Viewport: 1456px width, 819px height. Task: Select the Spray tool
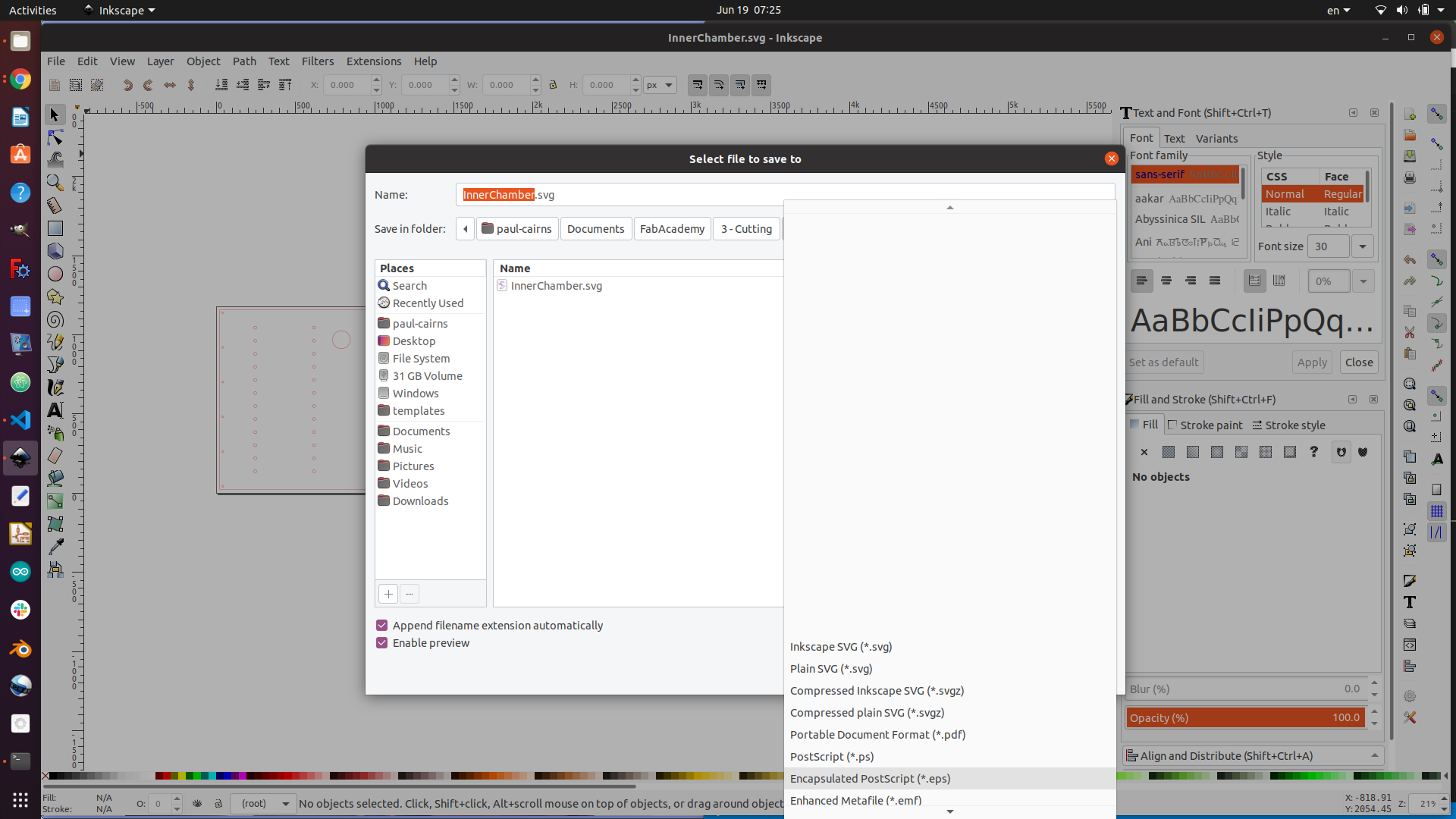[55, 433]
